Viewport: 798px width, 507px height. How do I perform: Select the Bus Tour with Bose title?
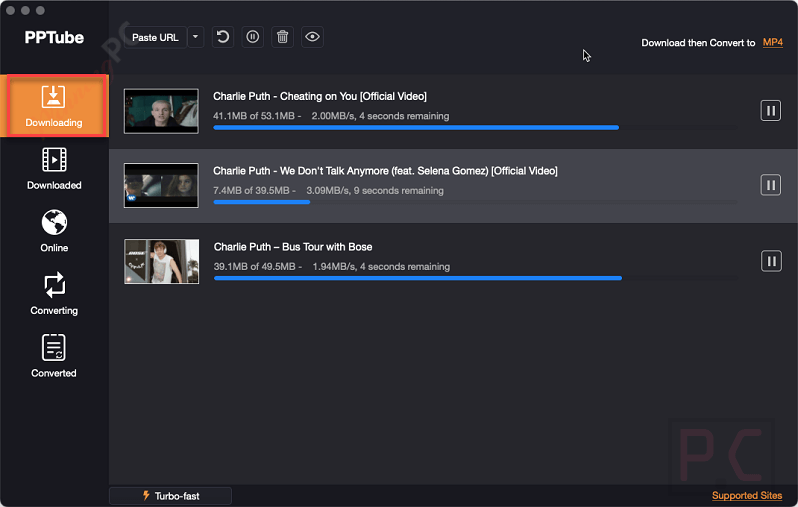293,247
